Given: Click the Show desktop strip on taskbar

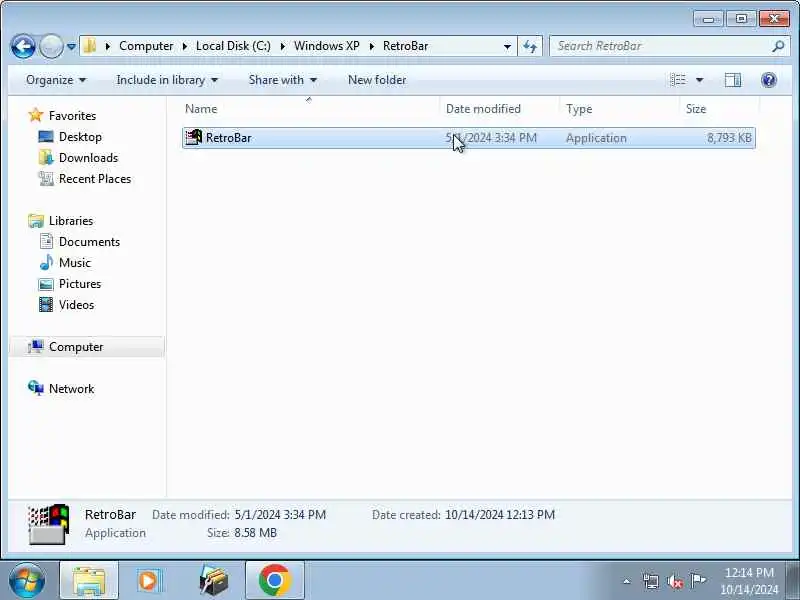Looking at the screenshot, I should tap(792, 581).
